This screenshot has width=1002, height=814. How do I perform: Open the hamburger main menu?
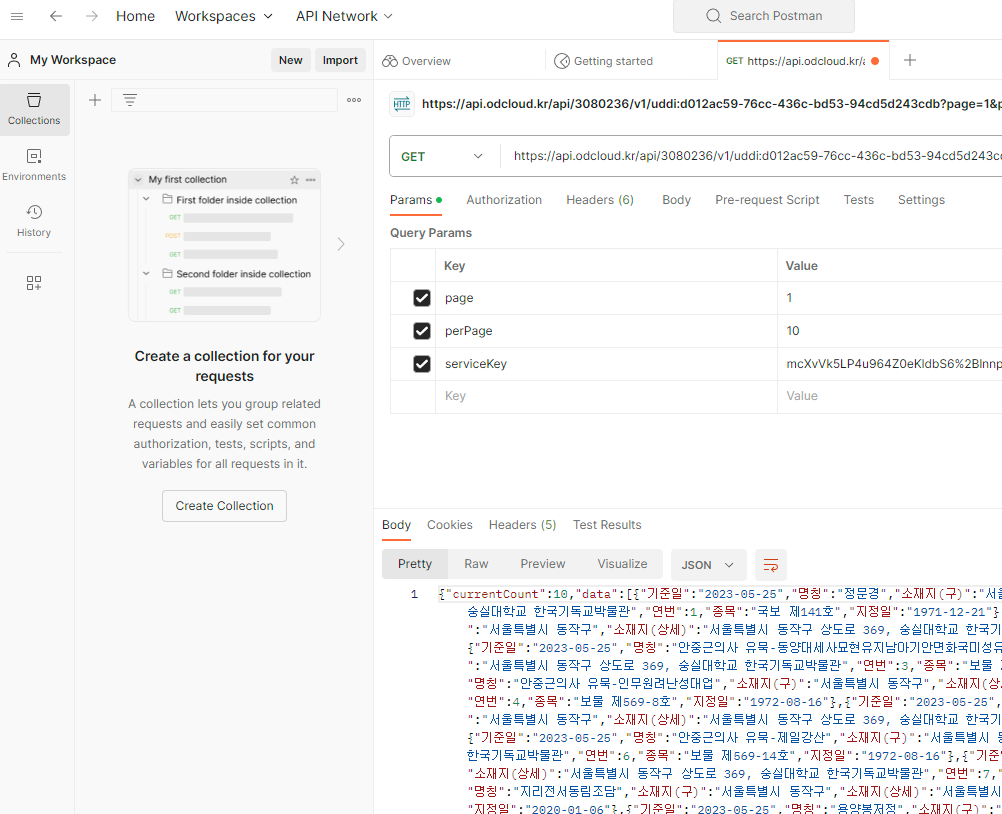(x=17, y=16)
